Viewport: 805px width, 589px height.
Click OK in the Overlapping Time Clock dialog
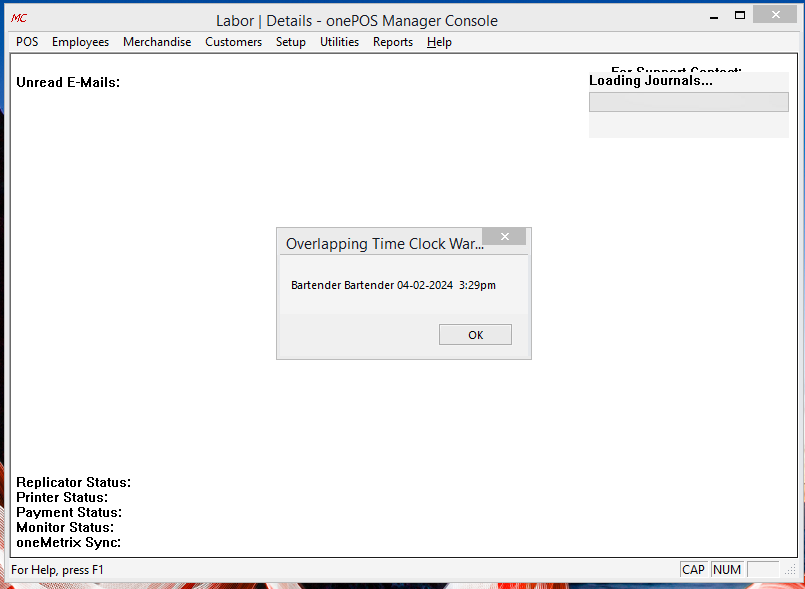[x=475, y=335]
